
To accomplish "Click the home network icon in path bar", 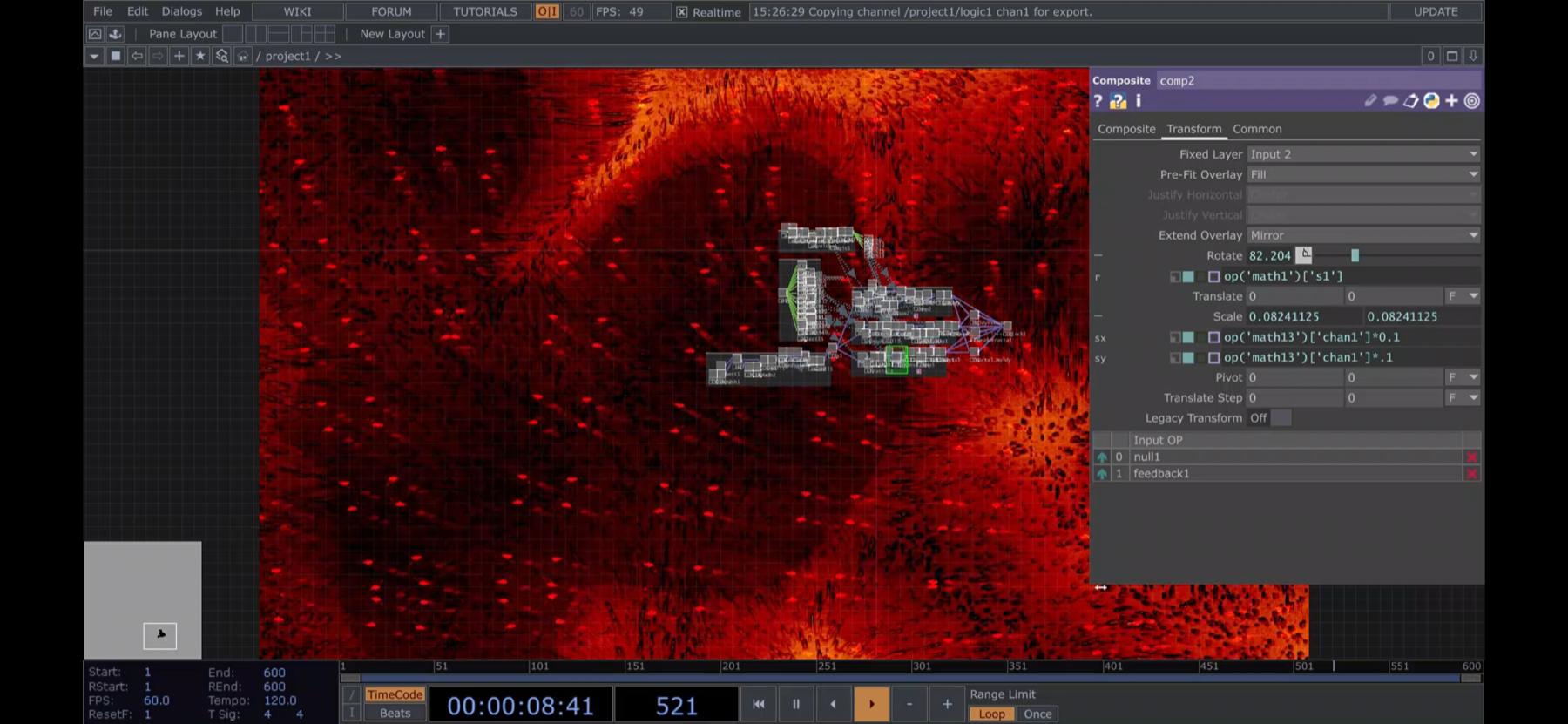I will [x=243, y=56].
